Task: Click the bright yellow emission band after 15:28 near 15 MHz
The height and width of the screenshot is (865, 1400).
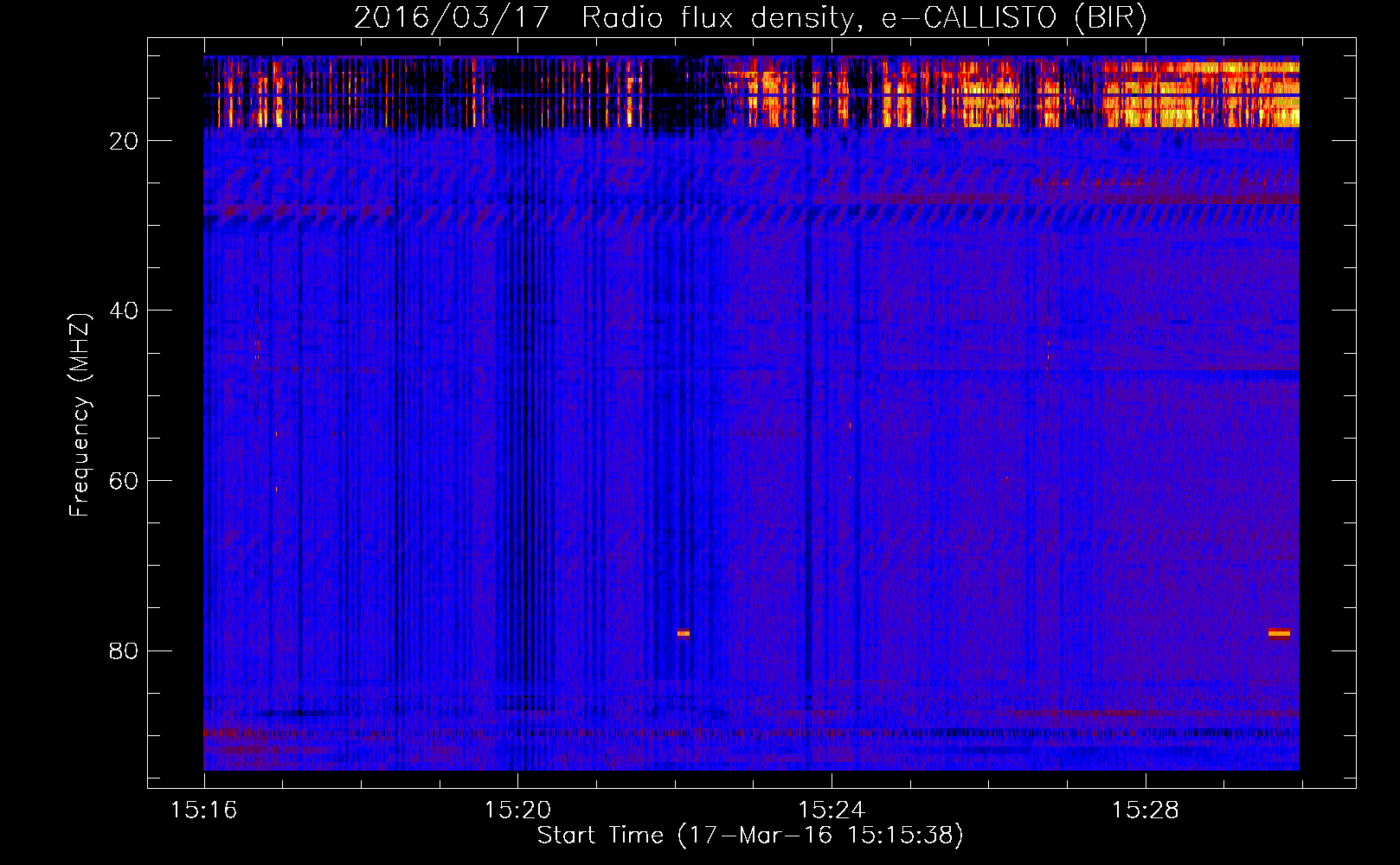Action: (x=1201, y=94)
